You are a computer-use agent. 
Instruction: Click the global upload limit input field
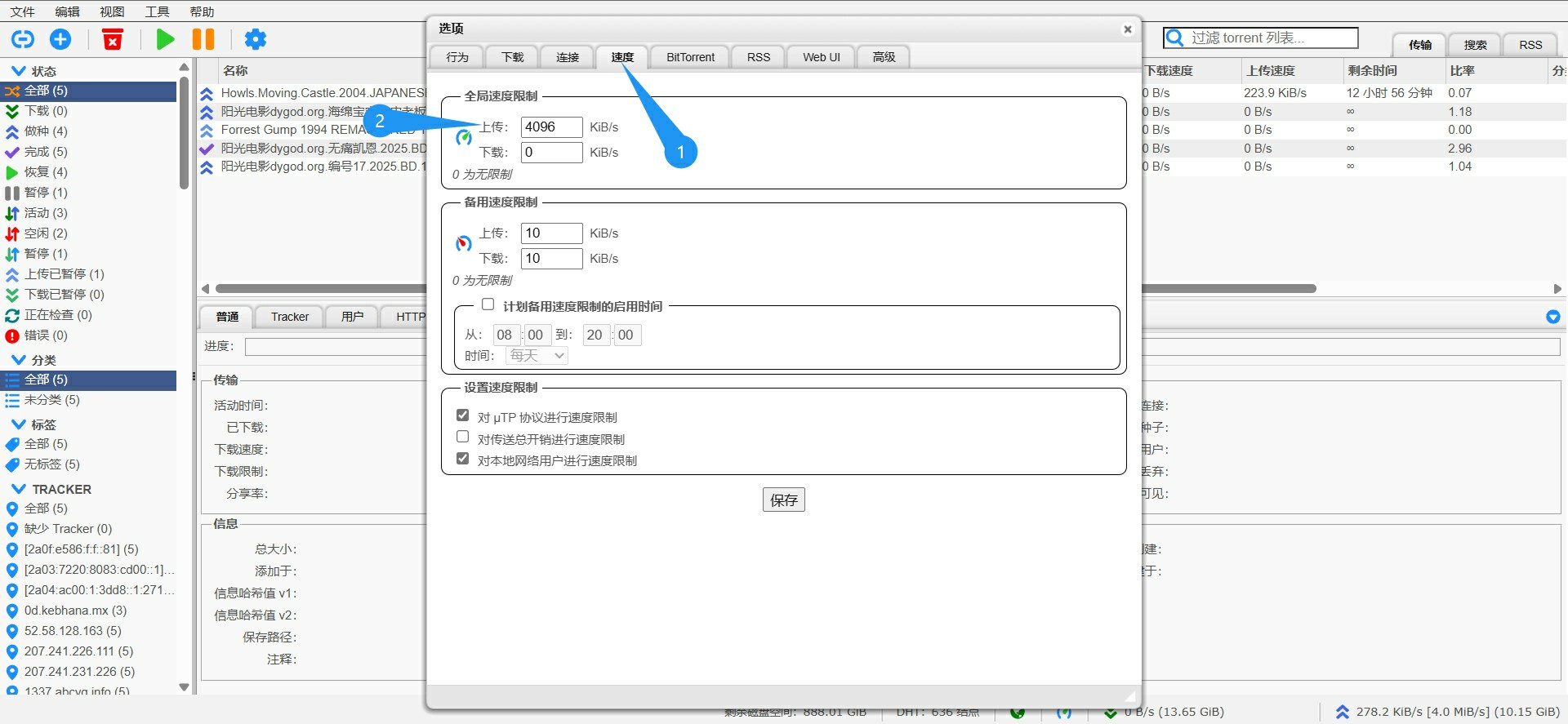click(x=551, y=127)
